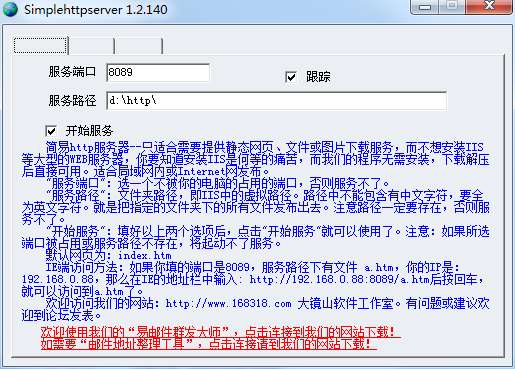
Task: Click the 服务路径 label
Action: pyautogui.click(x=72, y=100)
